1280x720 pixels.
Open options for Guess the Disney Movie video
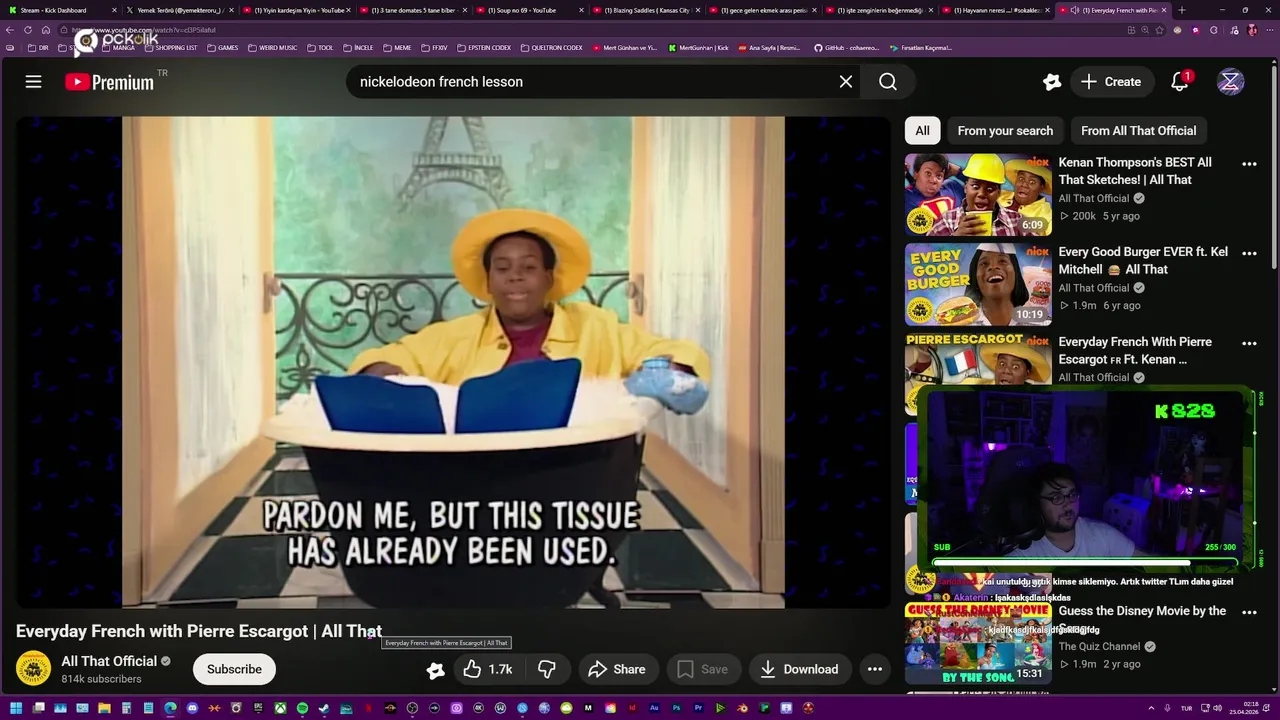(1249, 612)
